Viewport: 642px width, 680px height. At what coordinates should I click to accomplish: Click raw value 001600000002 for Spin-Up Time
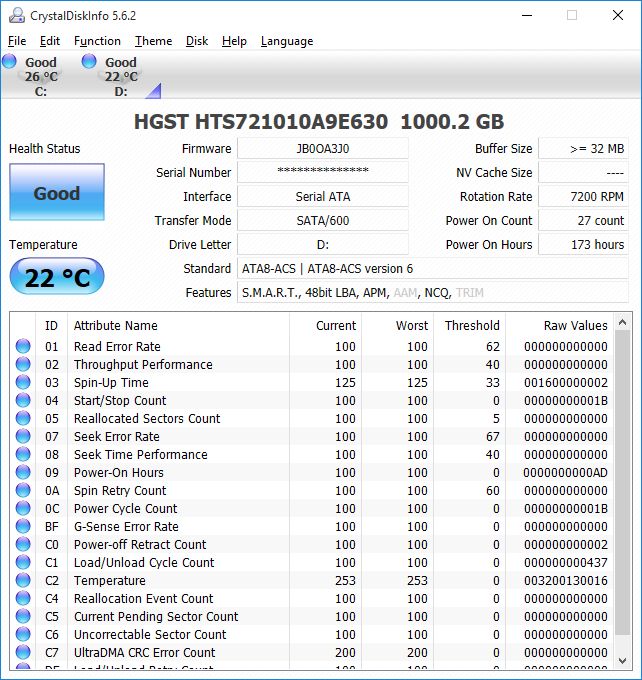coord(566,382)
